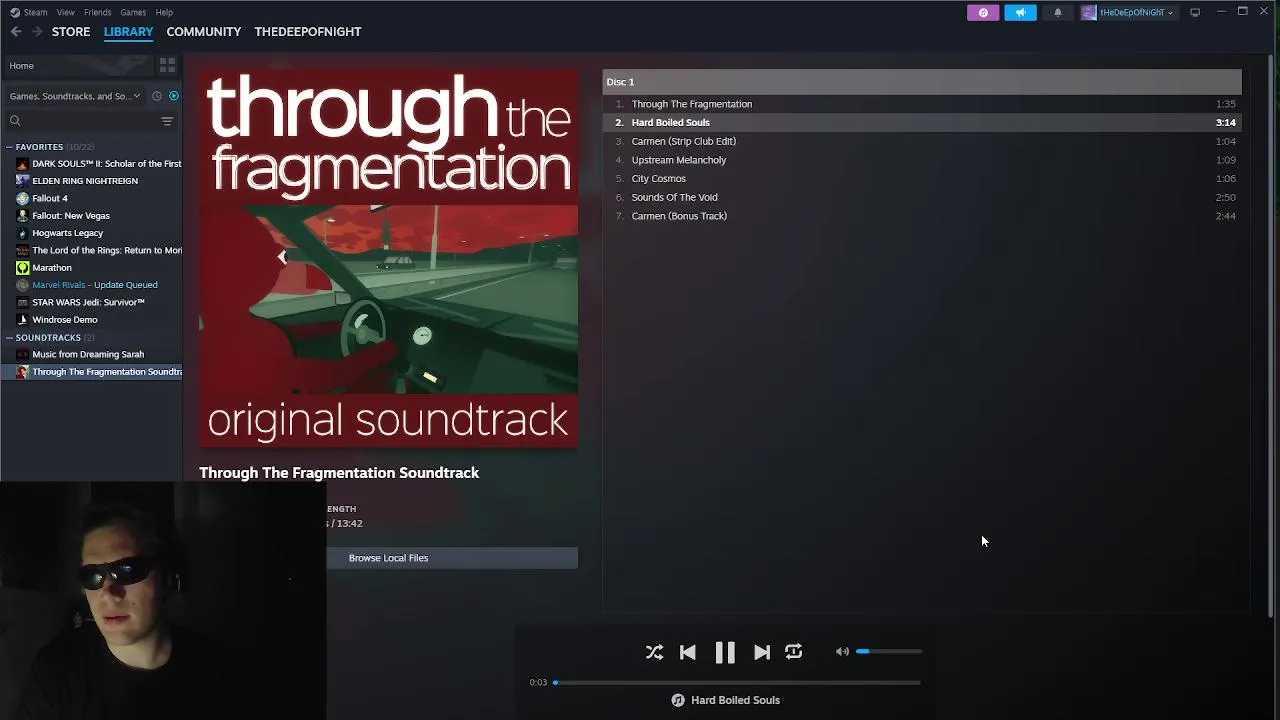This screenshot has height=720, width=1280.
Task: Click the album cover artwork
Action: pyautogui.click(x=388, y=257)
